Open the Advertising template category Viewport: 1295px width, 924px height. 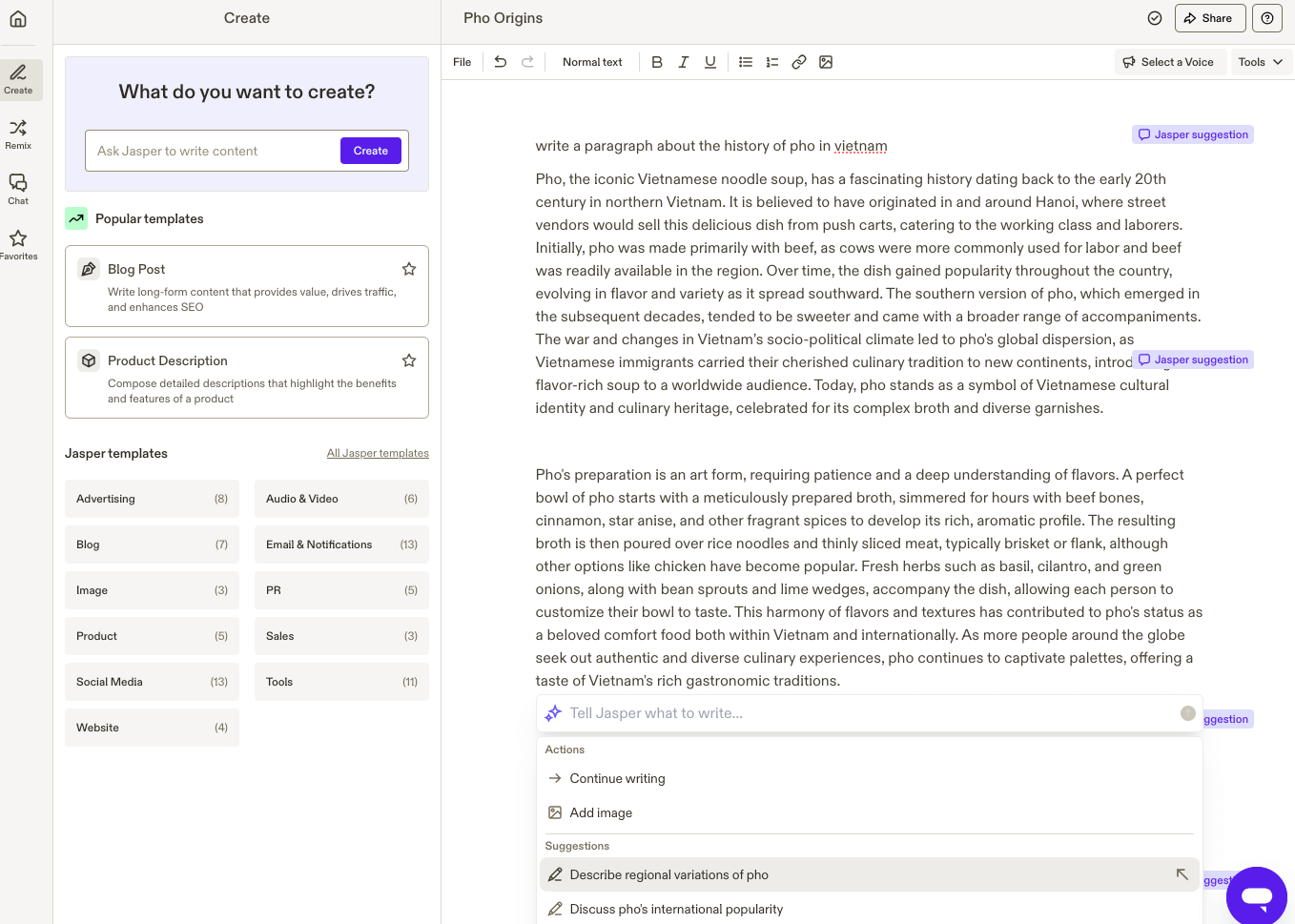153,499
